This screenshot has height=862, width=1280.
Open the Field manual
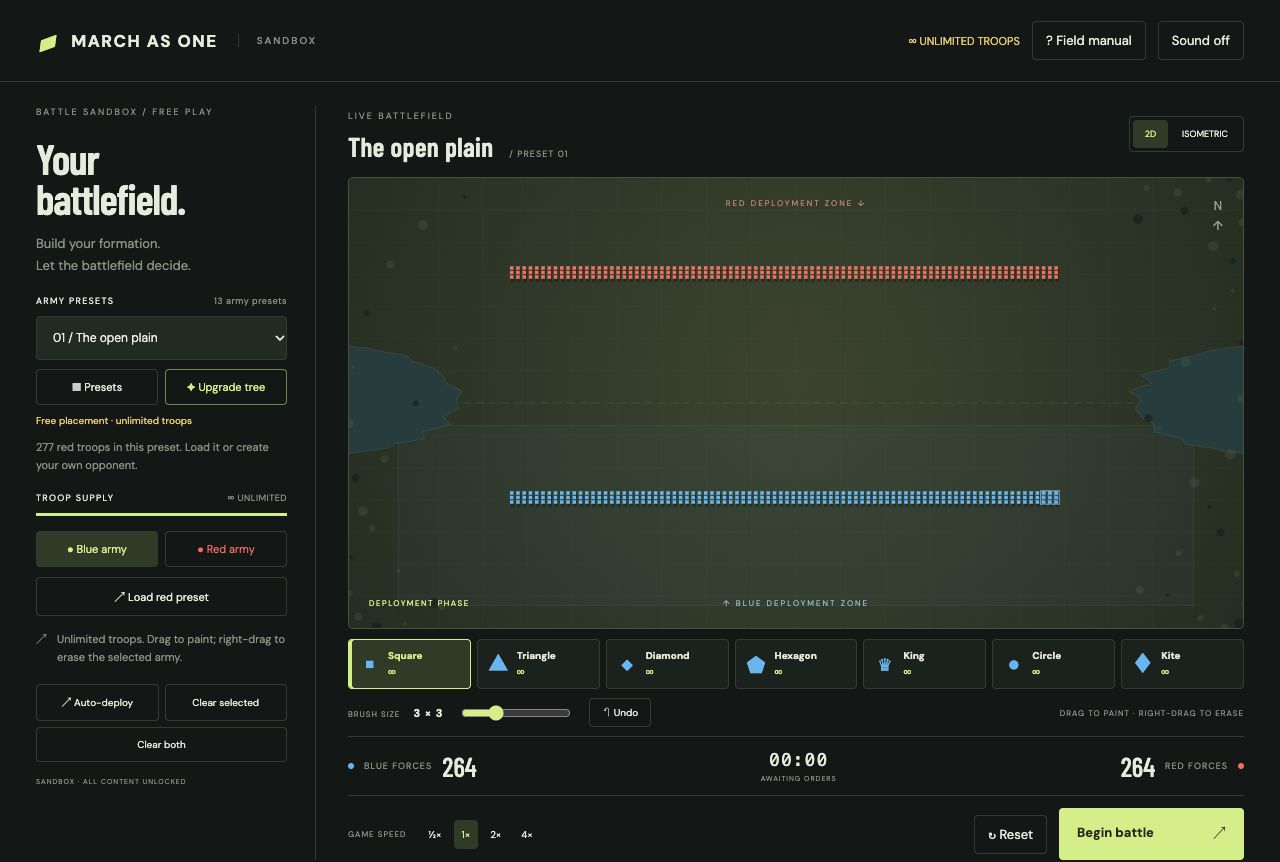click(1089, 41)
